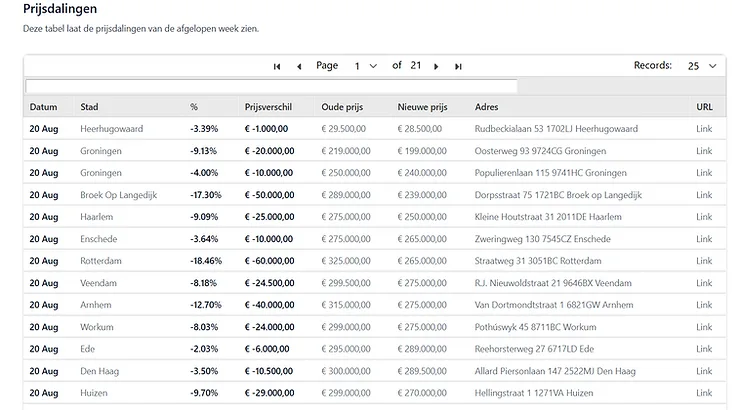Sort by the Datum column header
Viewport: 740px width, 410px height.
point(43,107)
